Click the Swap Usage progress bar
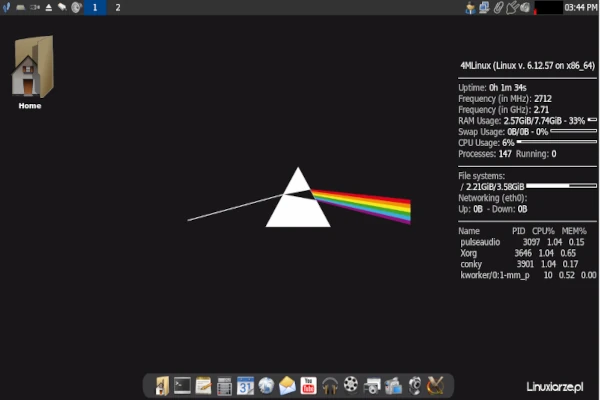600x400 pixels. (574, 131)
